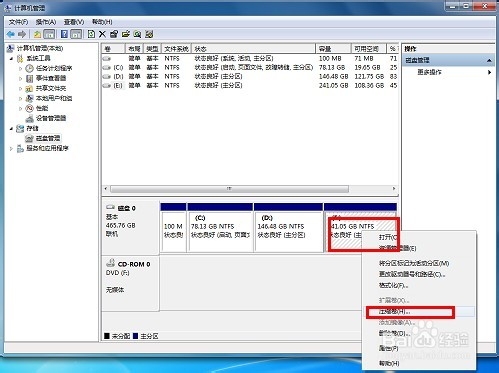The image size is (499, 373).
Task: Select 设备管理器 in the tree
Action: pyautogui.click(x=51, y=118)
